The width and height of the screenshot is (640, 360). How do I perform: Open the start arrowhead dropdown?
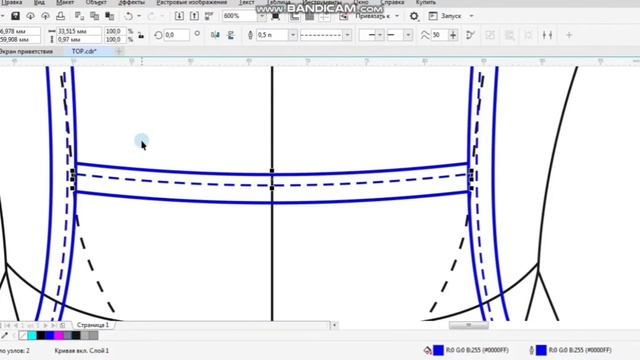[380, 35]
